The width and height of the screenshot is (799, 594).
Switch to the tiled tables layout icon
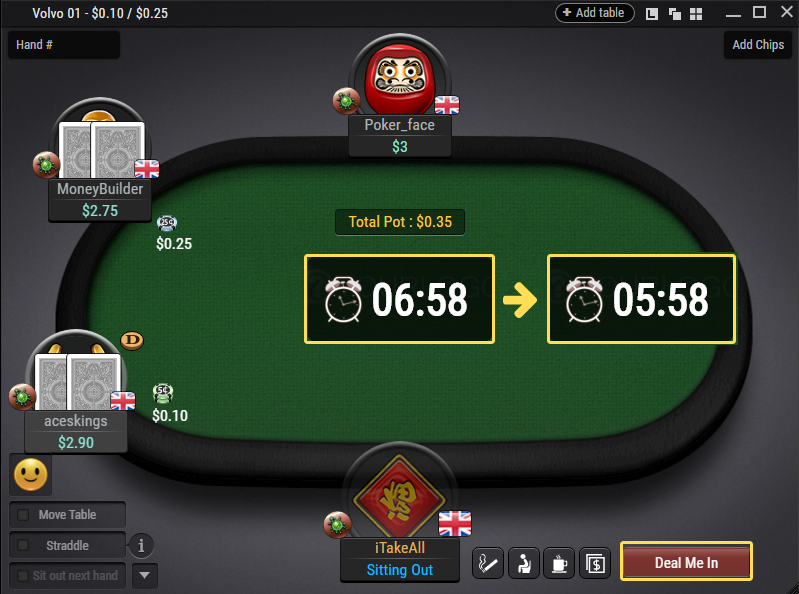(x=696, y=14)
